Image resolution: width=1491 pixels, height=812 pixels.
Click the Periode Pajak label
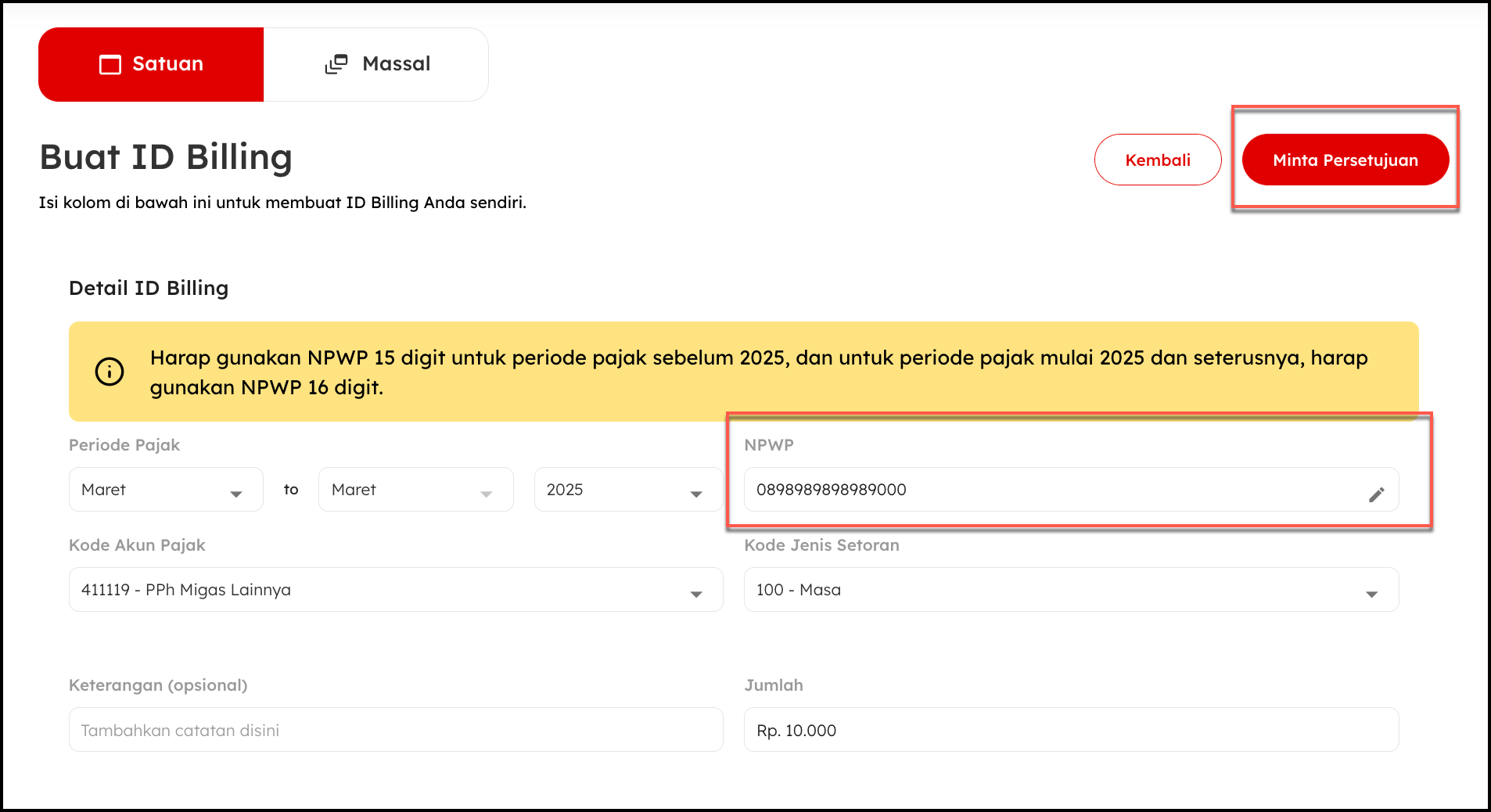click(124, 445)
